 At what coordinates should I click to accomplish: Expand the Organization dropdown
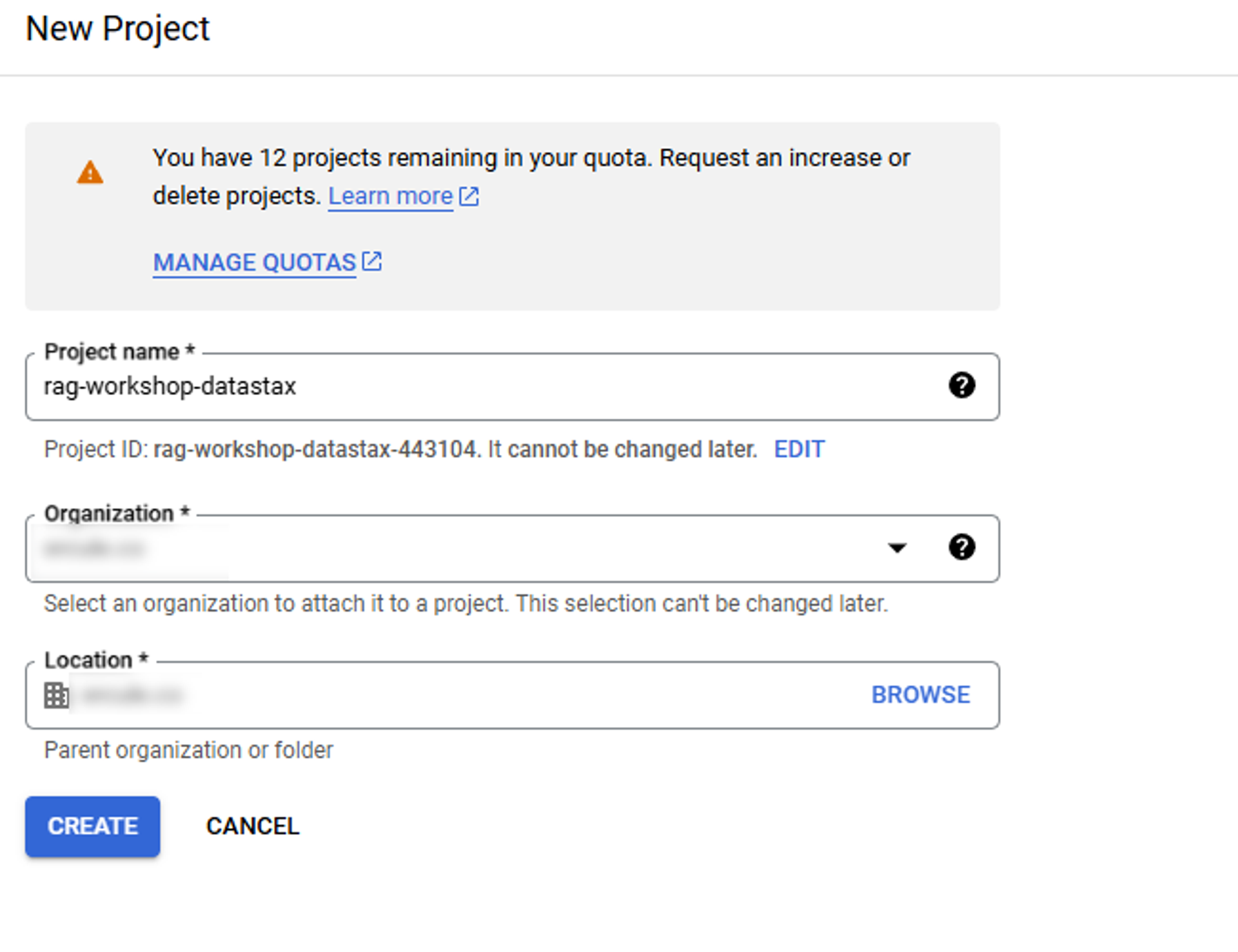897,546
